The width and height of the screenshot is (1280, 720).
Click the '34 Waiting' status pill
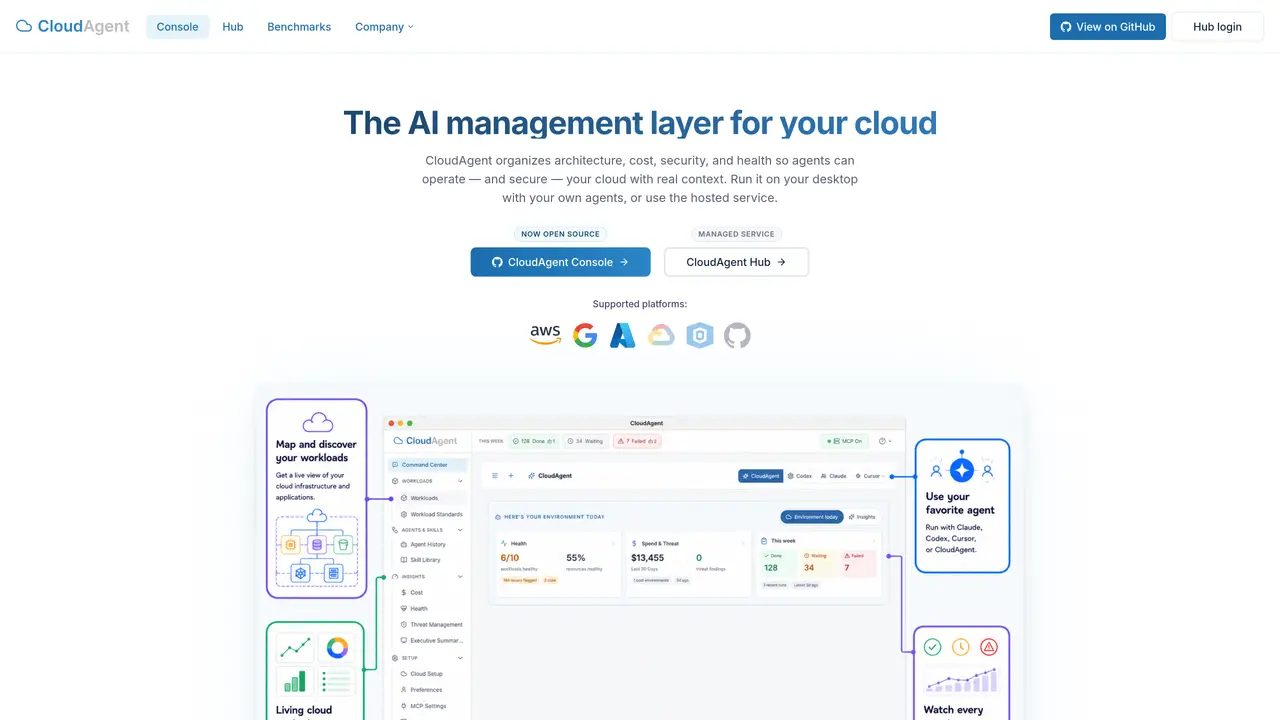pos(586,441)
